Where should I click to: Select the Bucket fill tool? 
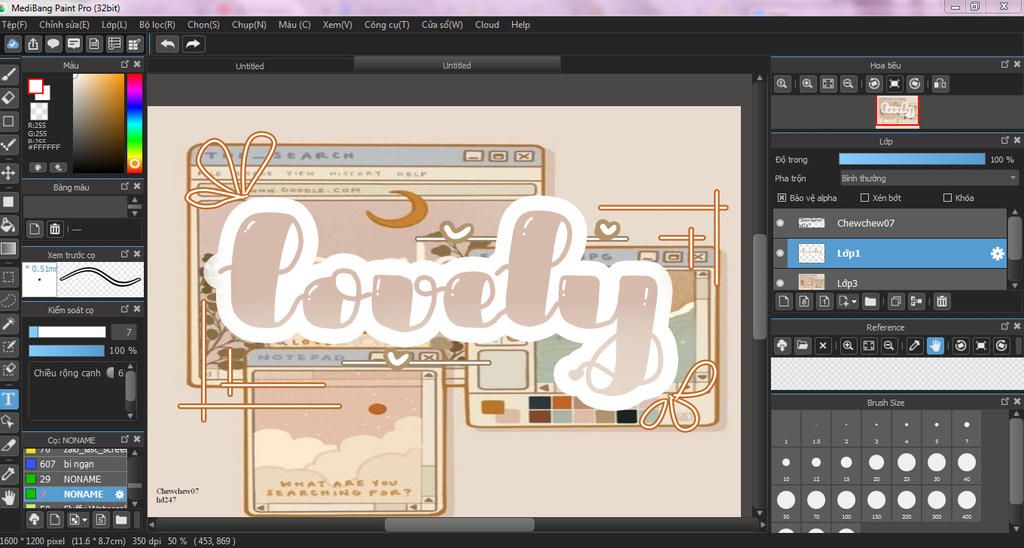click(x=8, y=225)
